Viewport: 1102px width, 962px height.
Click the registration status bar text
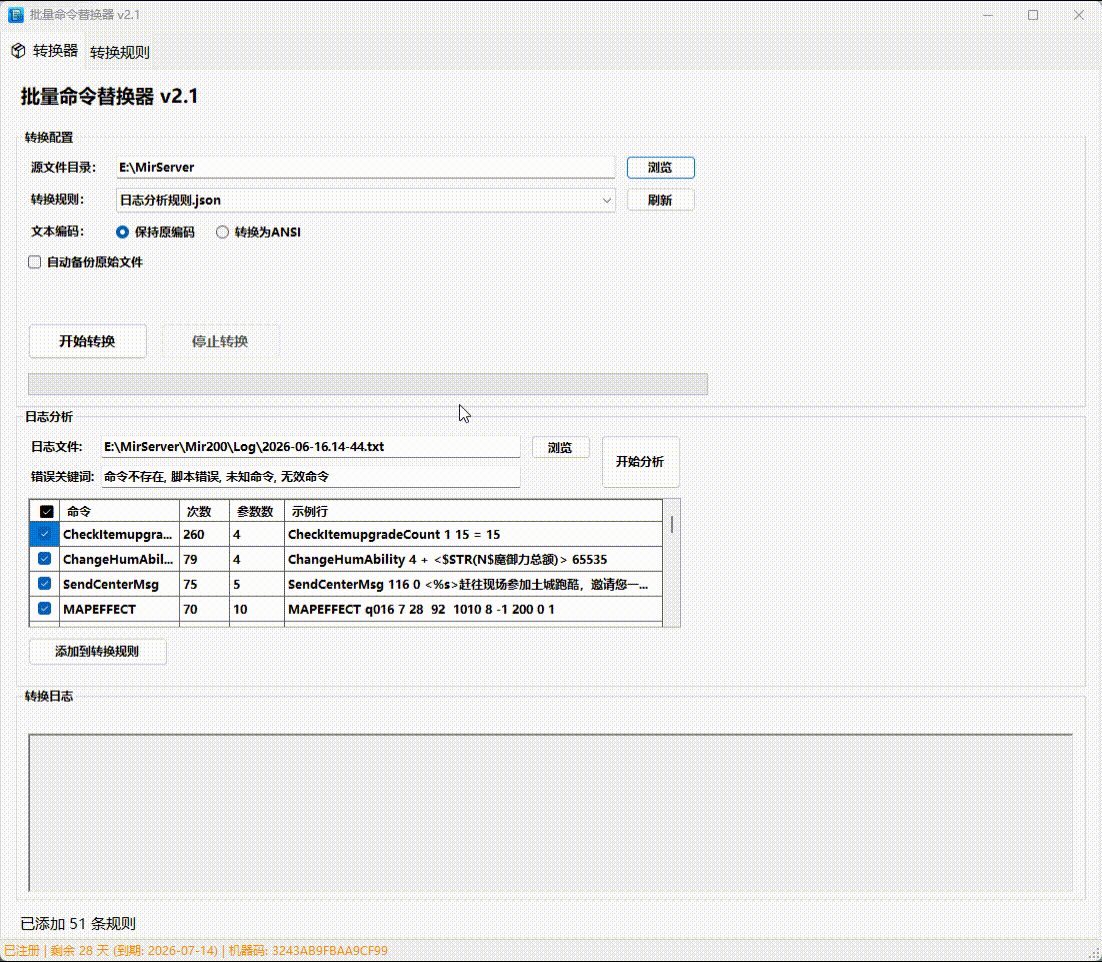pyautogui.click(x=195, y=951)
